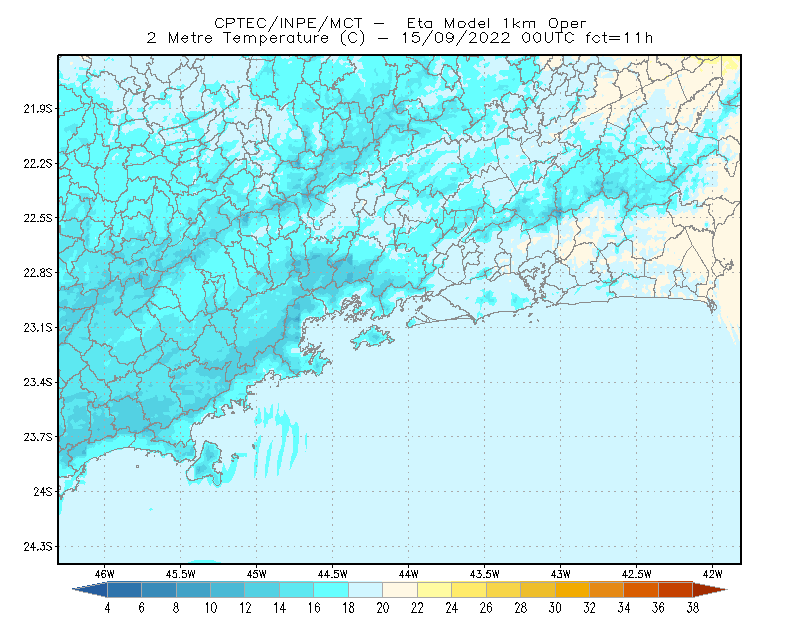
Task: Select the 4-6 degree blue swatch
Action: pyautogui.click(x=124, y=590)
